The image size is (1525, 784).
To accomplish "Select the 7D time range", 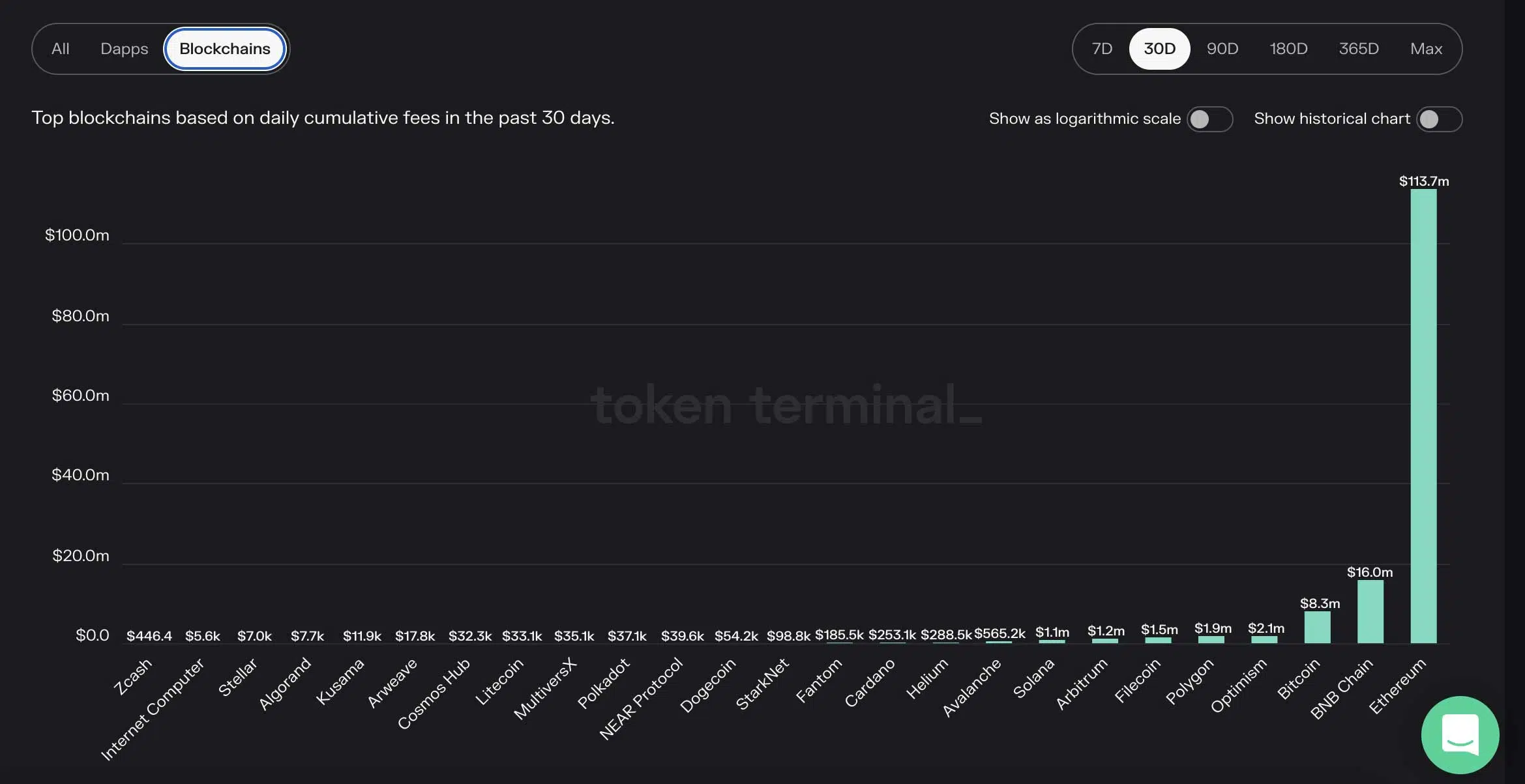I will click(x=1102, y=48).
